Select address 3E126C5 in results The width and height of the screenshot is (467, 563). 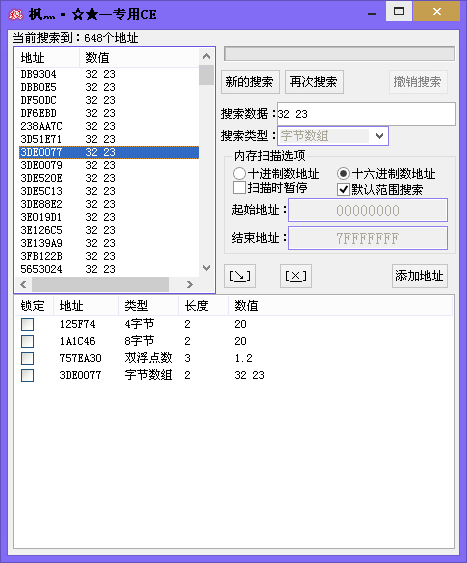(x=41, y=230)
